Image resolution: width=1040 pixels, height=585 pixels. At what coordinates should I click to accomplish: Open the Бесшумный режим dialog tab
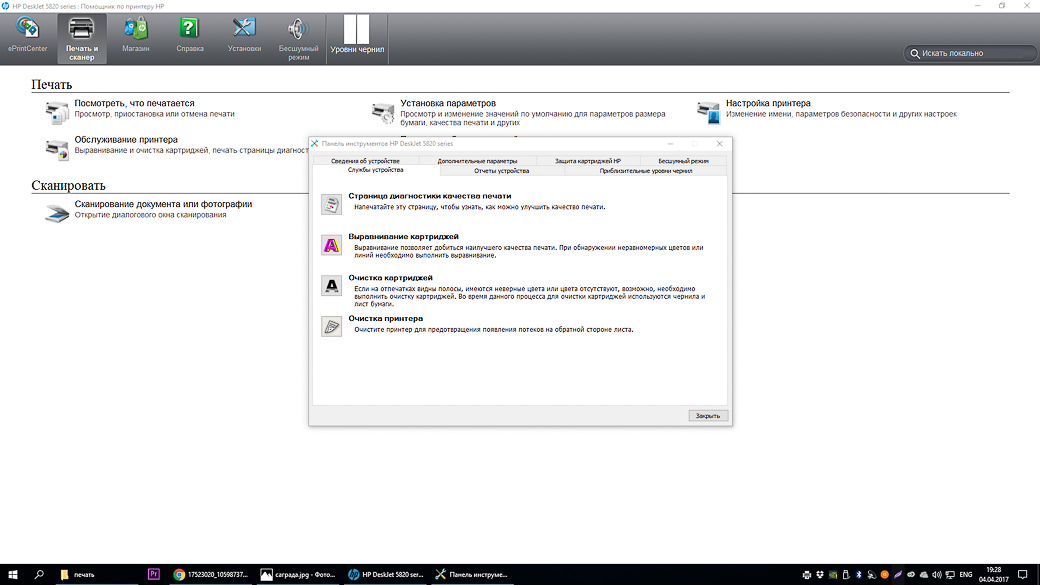(683, 161)
